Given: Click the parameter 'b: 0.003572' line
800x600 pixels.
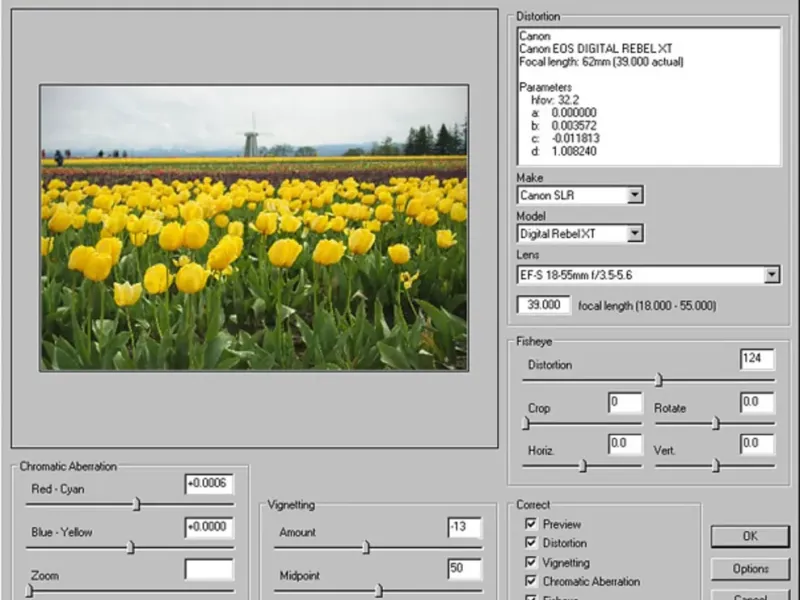Looking at the screenshot, I should pos(564,126).
